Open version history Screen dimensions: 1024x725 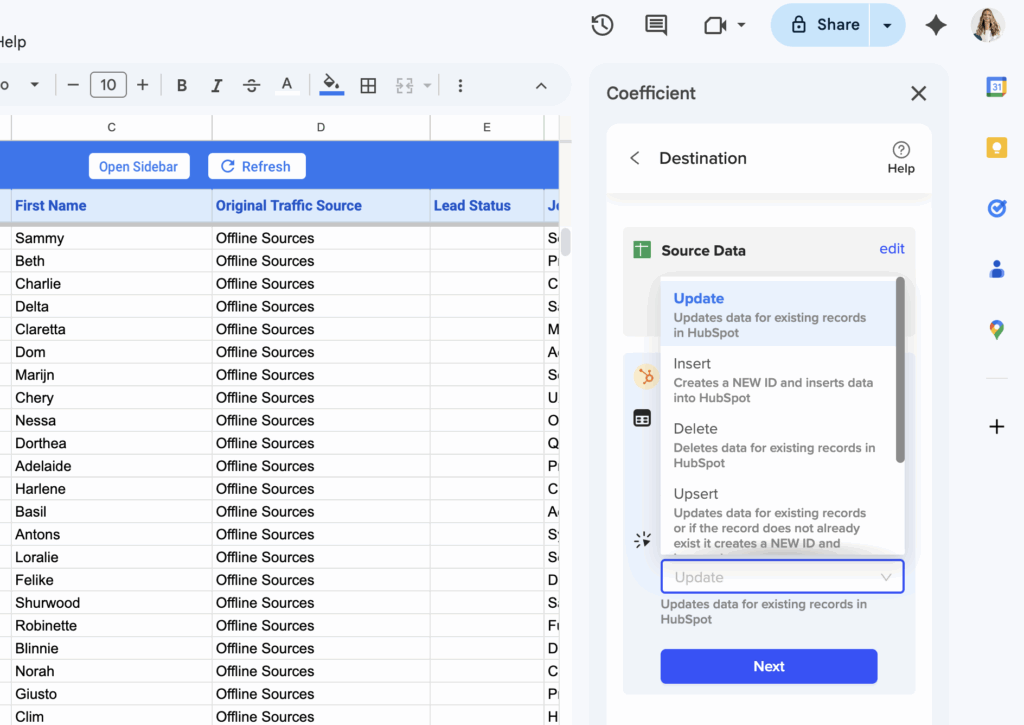pos(601,25)
